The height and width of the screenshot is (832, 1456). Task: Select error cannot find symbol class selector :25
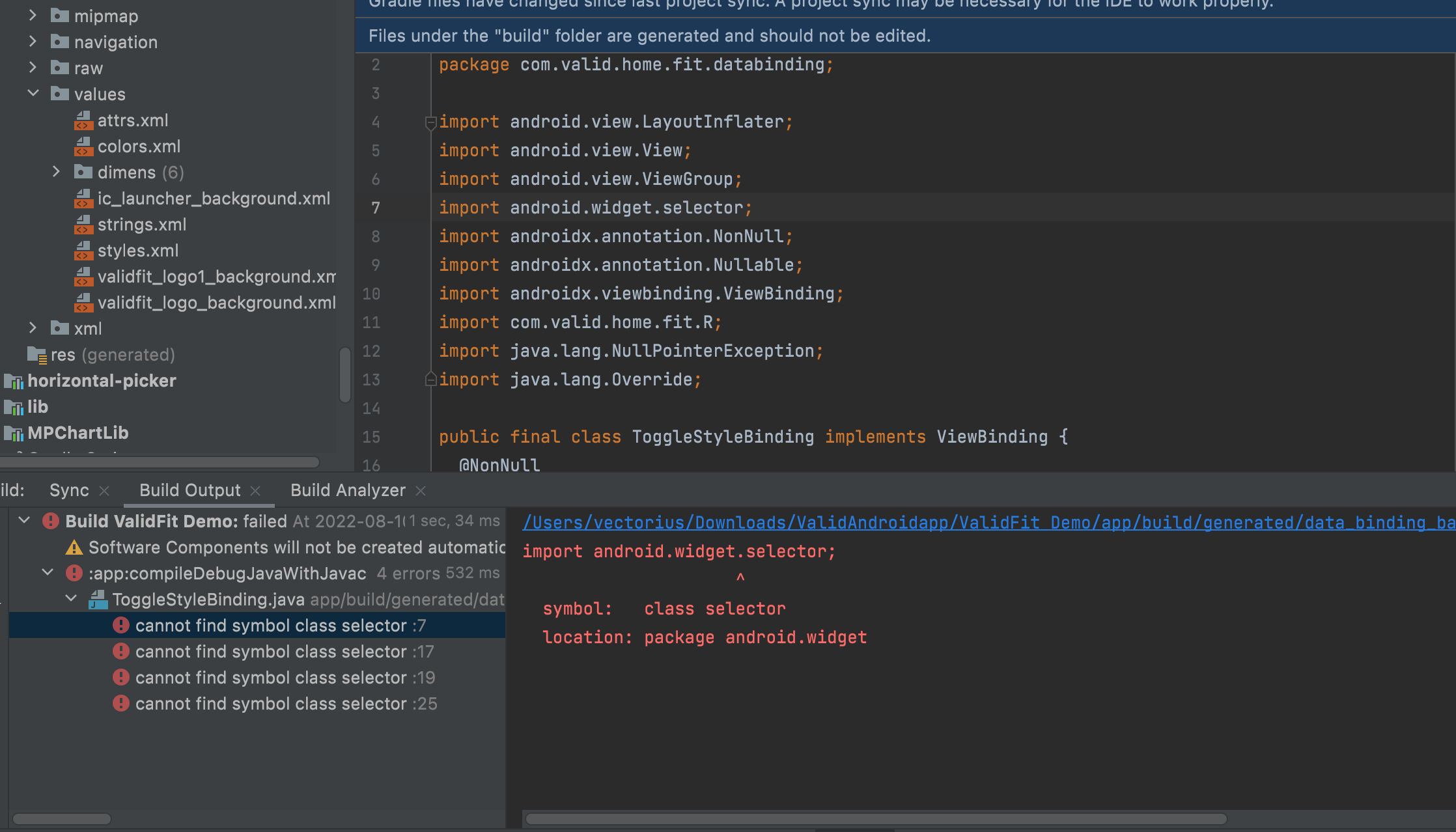pyautogui.click(x=257, y=703)
